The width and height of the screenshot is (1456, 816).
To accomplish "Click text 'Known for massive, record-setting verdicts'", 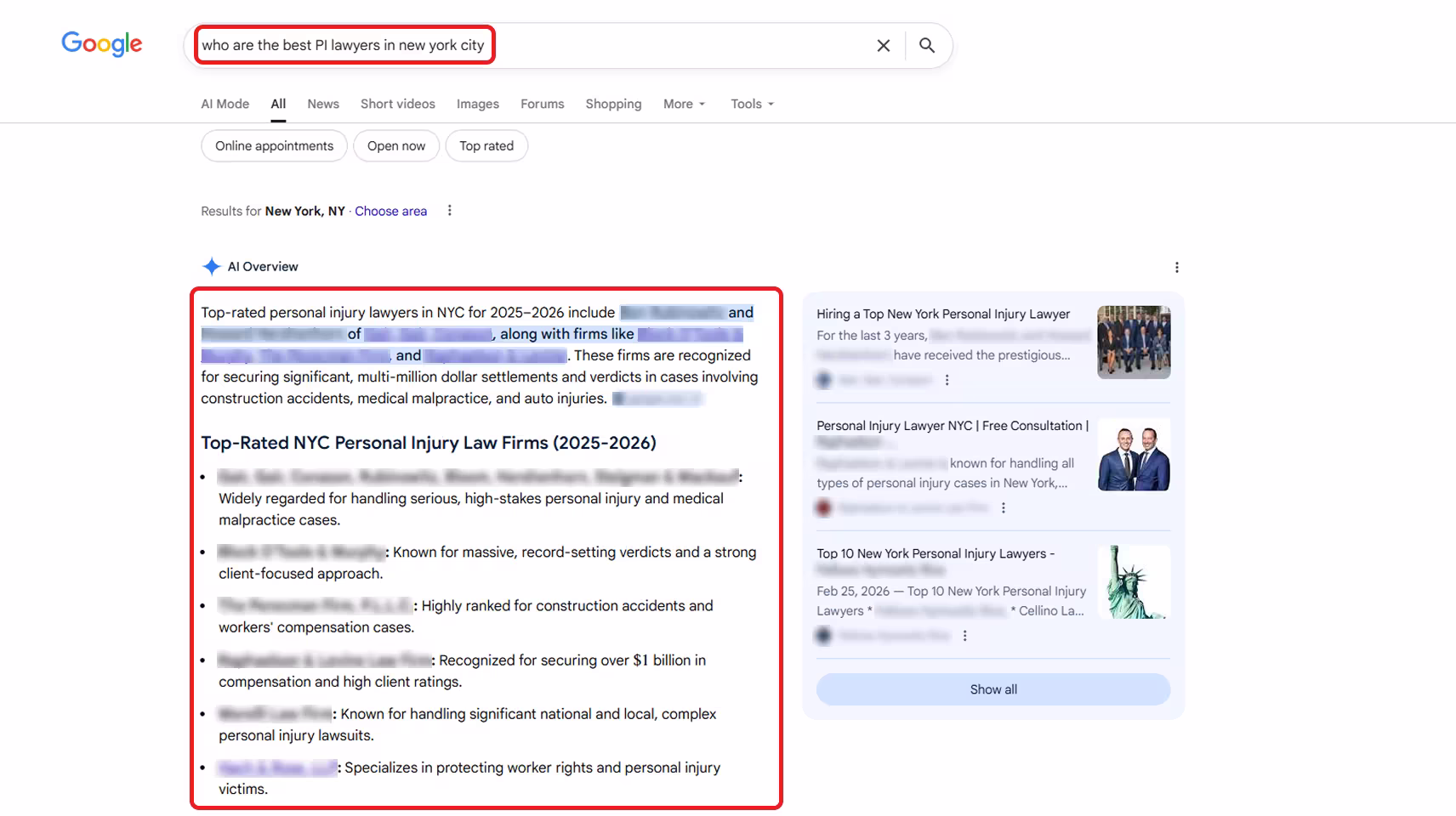I will tap(532, 552).
